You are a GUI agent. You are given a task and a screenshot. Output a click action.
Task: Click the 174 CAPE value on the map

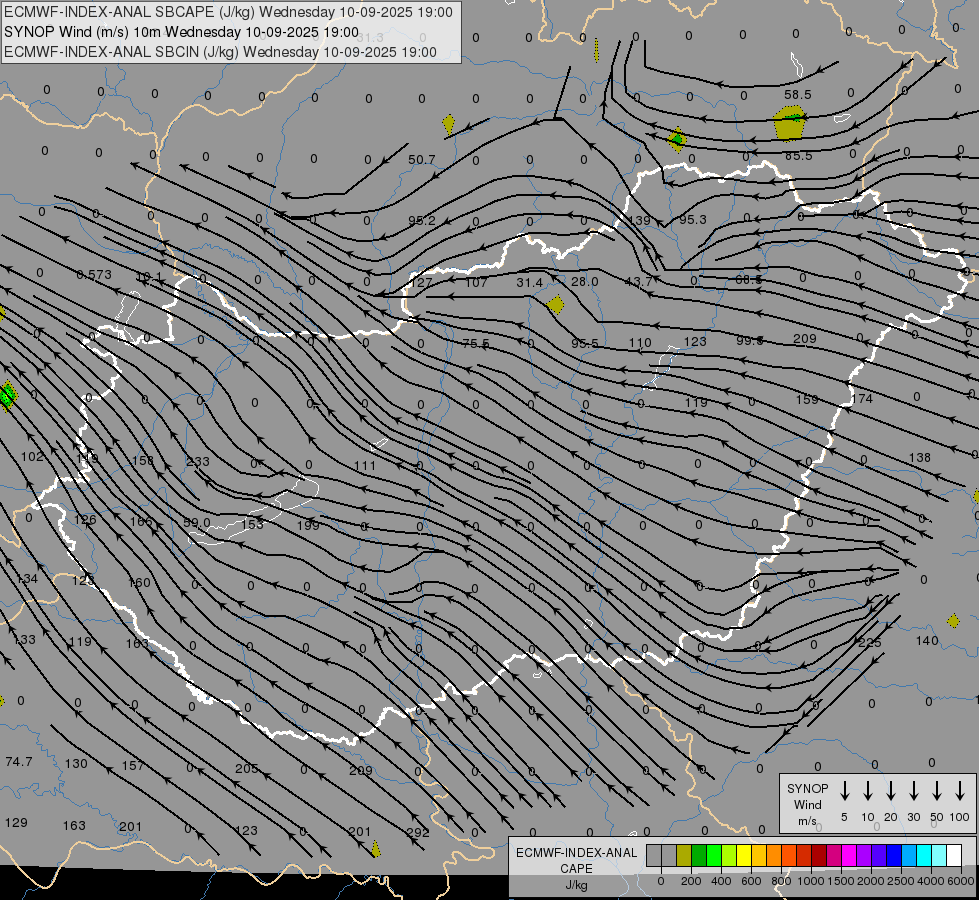[x=862, y=398]
